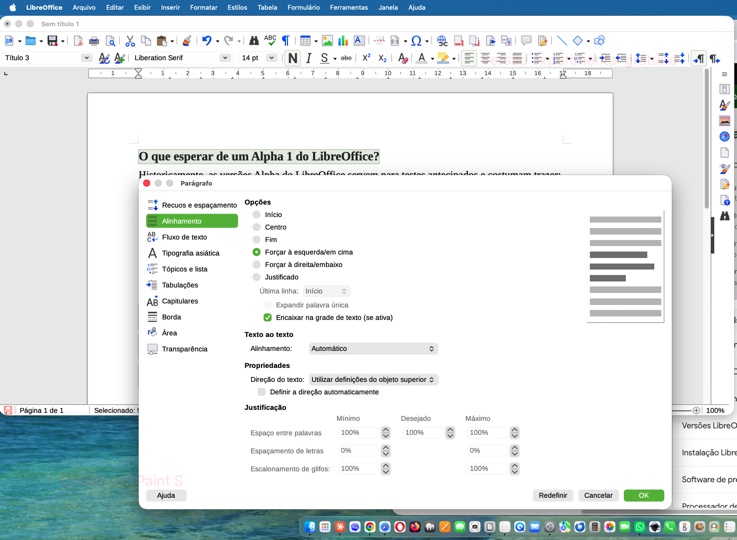Open the paragraph style Título 3 dropdown
Image resolution: width=737 pixels, height=540 pixels.
pyautogui.click(x=86, y=58)
